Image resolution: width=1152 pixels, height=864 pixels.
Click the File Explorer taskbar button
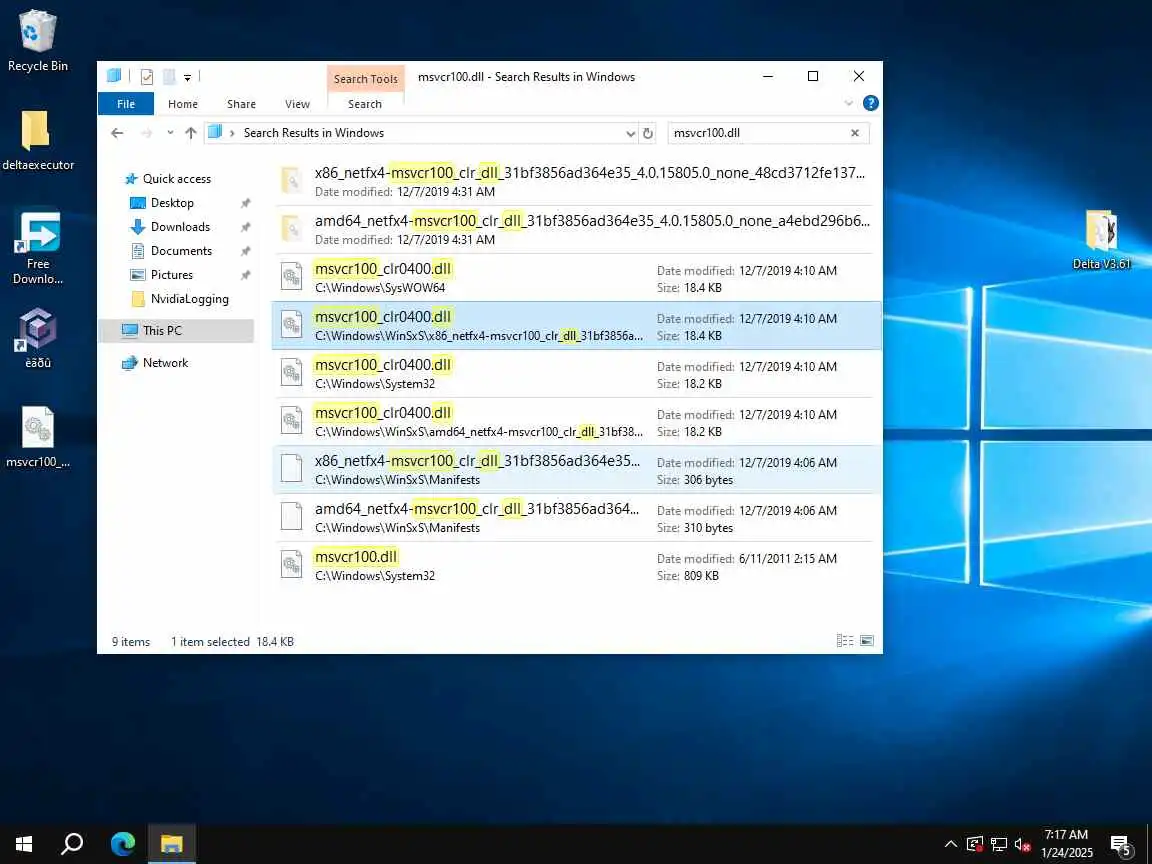tap(172, 843)
